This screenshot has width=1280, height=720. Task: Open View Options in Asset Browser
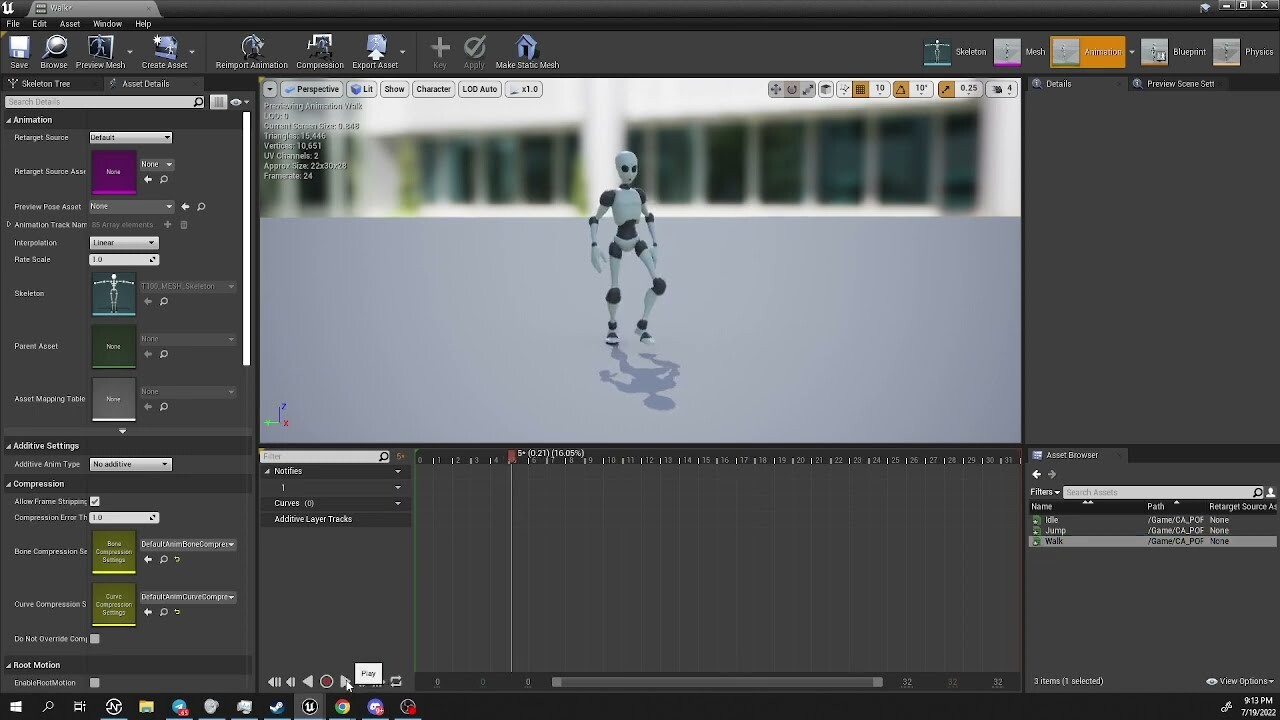pyautogui.click(x=1237, y=681)
